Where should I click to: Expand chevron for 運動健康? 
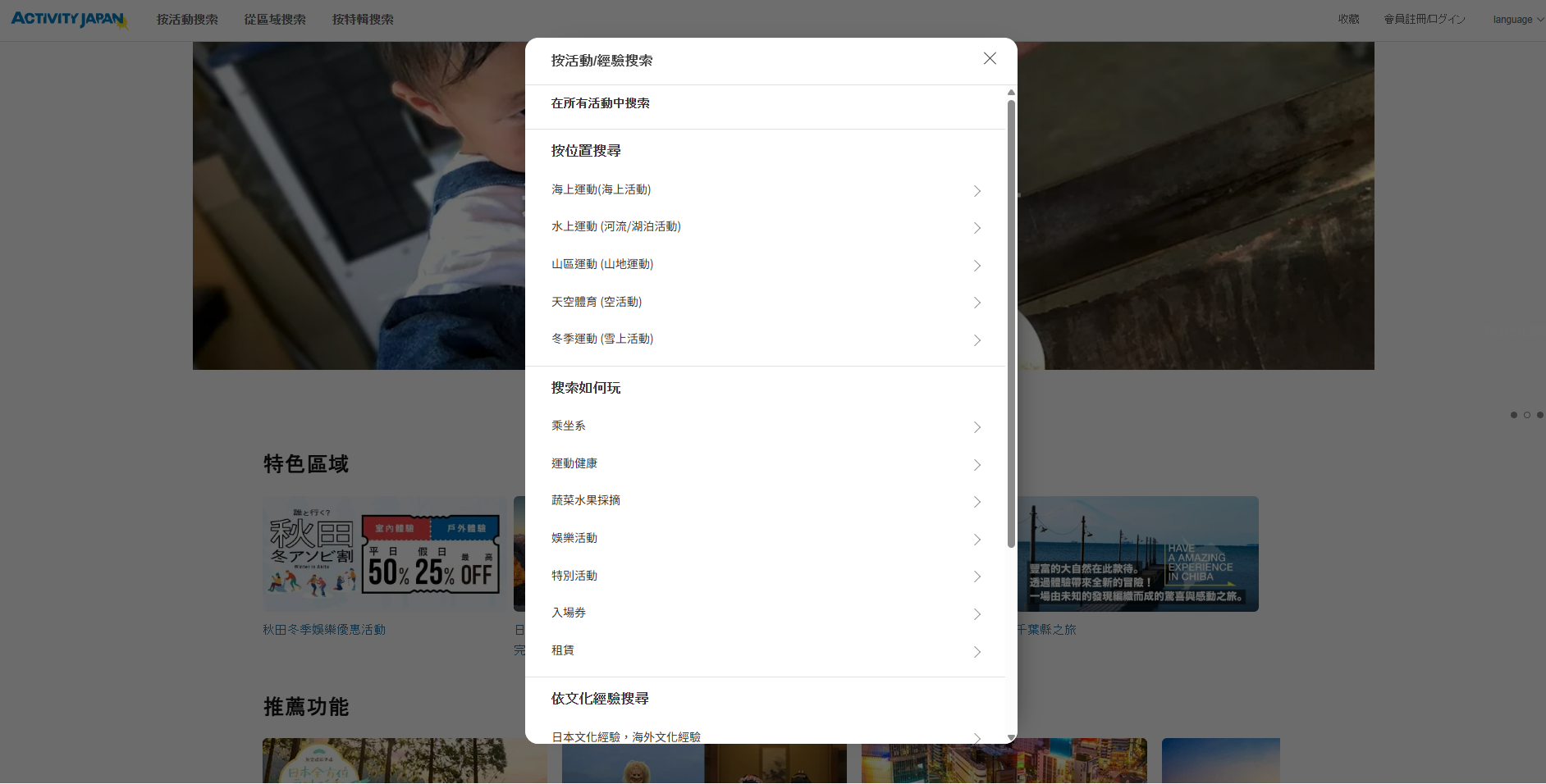977,465
